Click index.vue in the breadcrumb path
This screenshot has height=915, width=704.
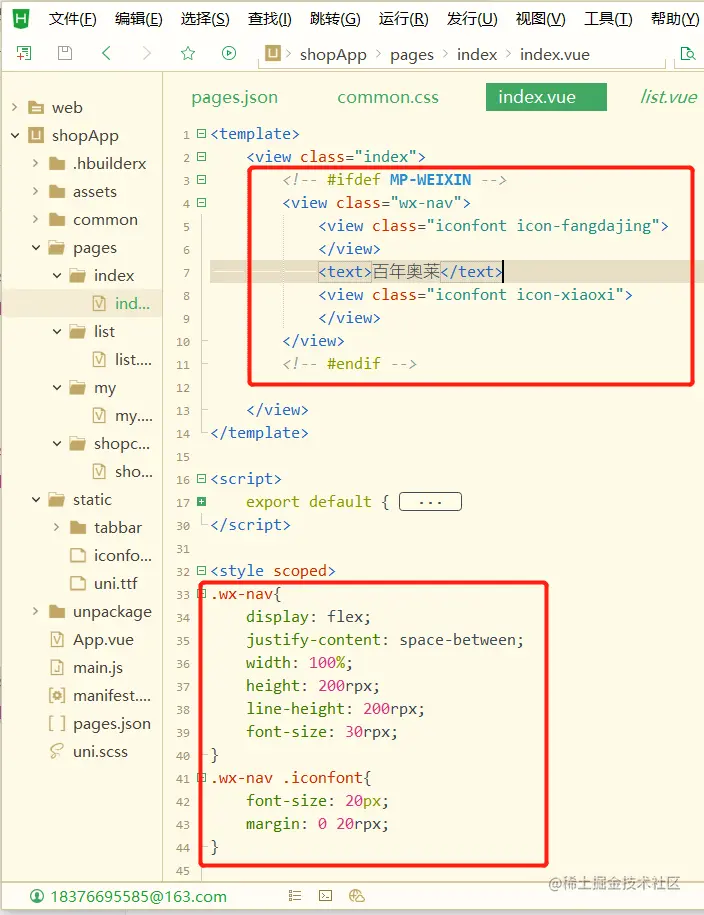[x=555, y=54]
